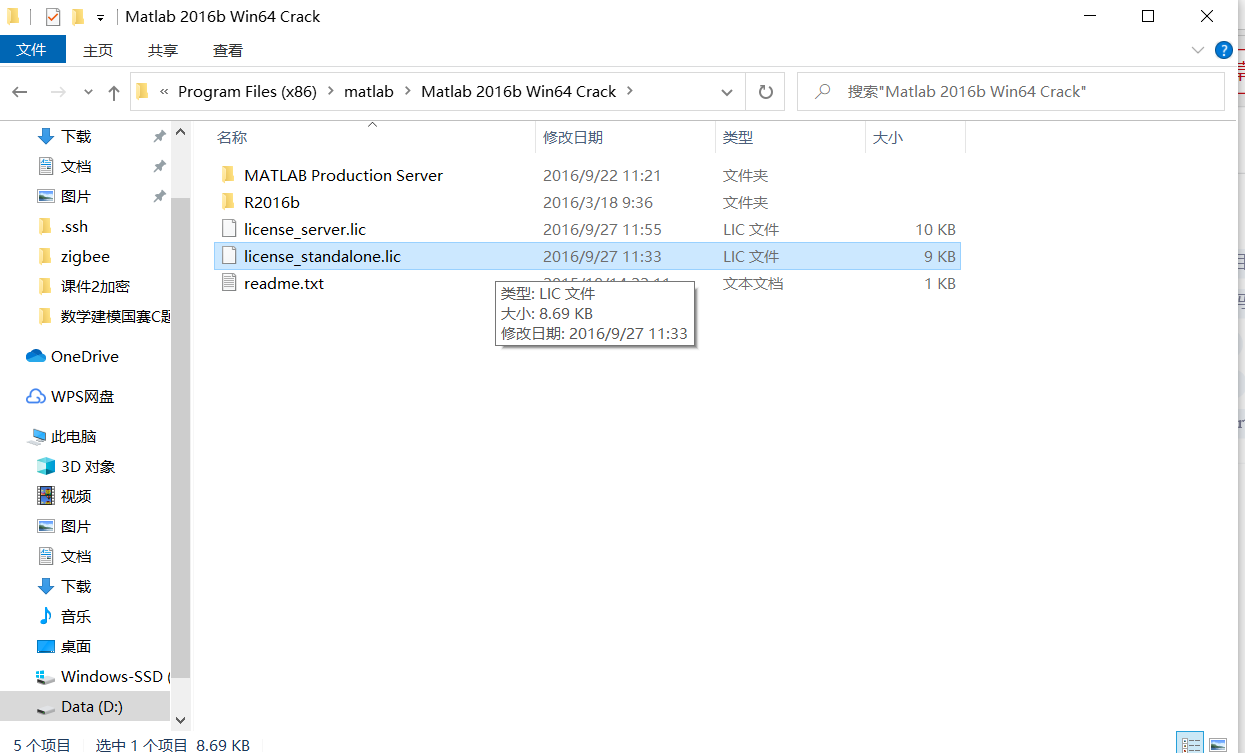
Task: Open the recent locations dropdown arrow
Action: point(88,92)
